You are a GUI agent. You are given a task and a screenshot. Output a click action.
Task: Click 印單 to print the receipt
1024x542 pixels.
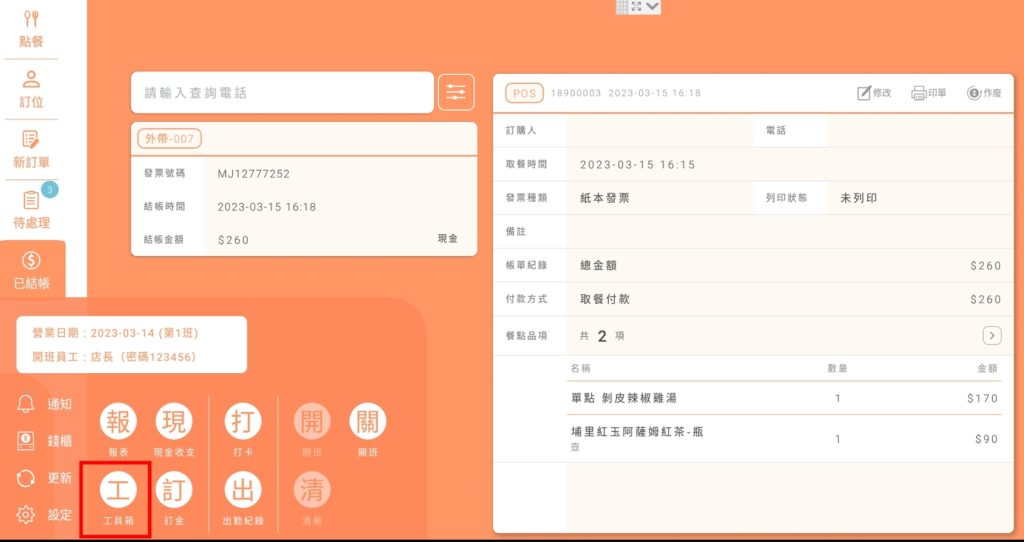(x=929, y=93)
